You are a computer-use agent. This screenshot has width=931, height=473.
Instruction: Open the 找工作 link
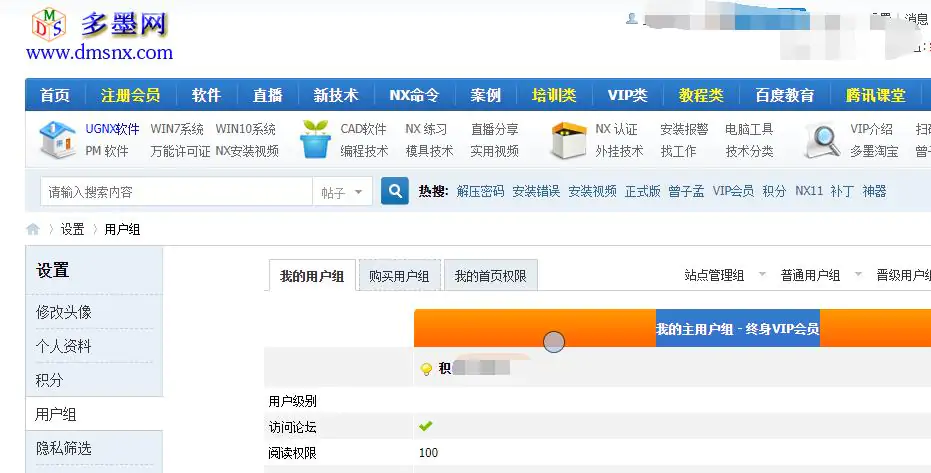tap(678, 151)
